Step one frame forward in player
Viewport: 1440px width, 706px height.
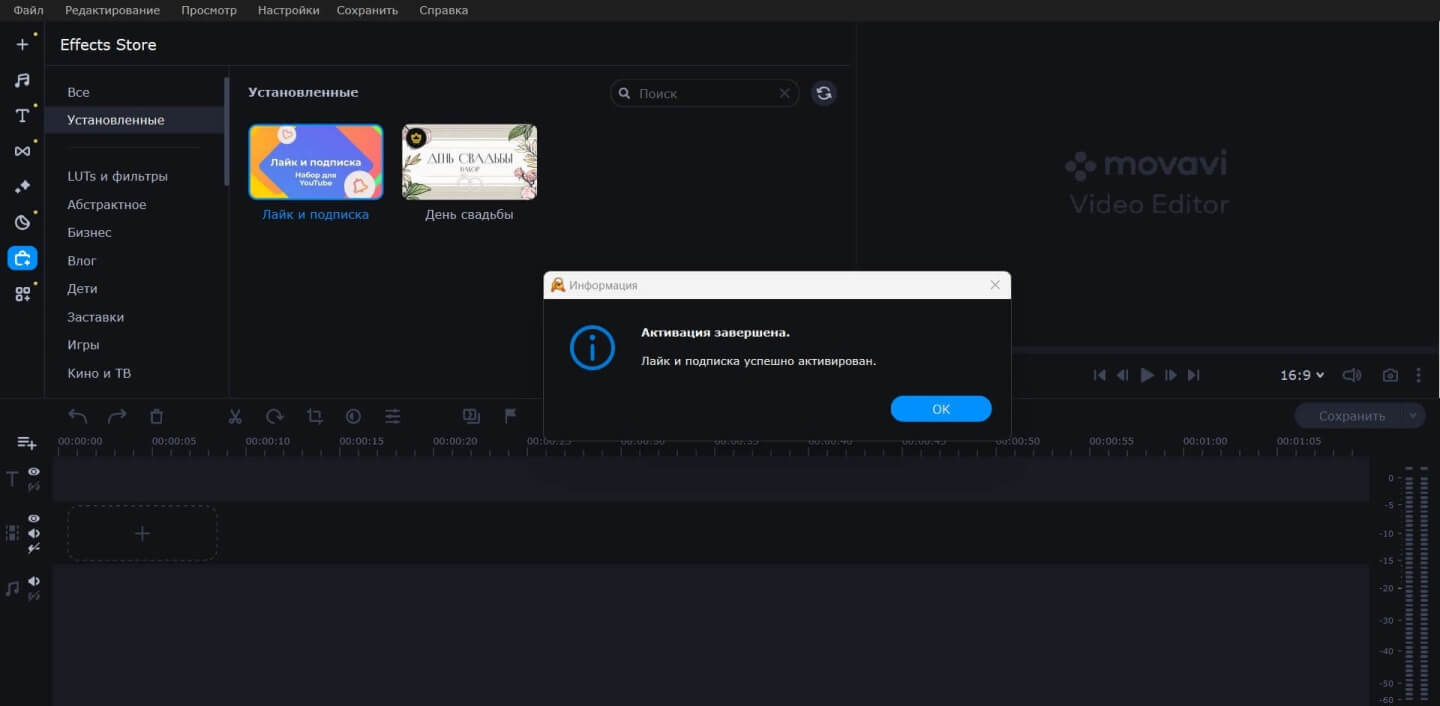1170,375
